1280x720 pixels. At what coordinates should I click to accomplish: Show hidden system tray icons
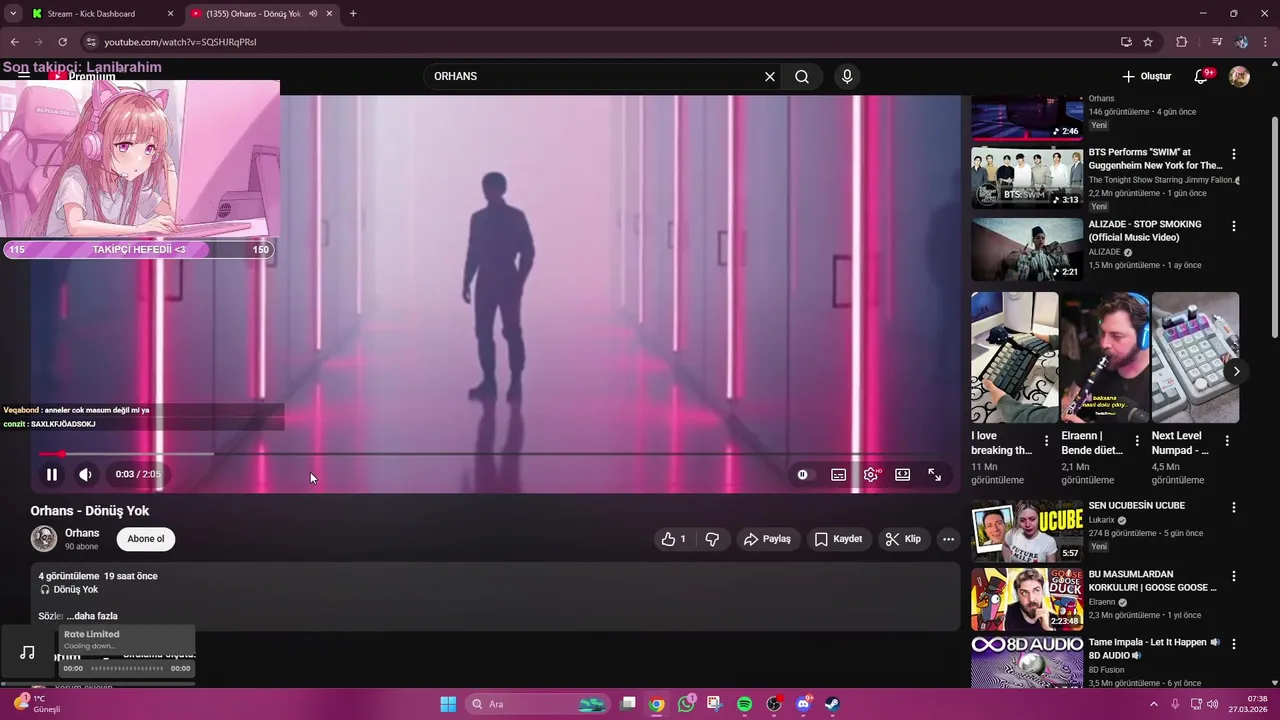(1153, 704)
